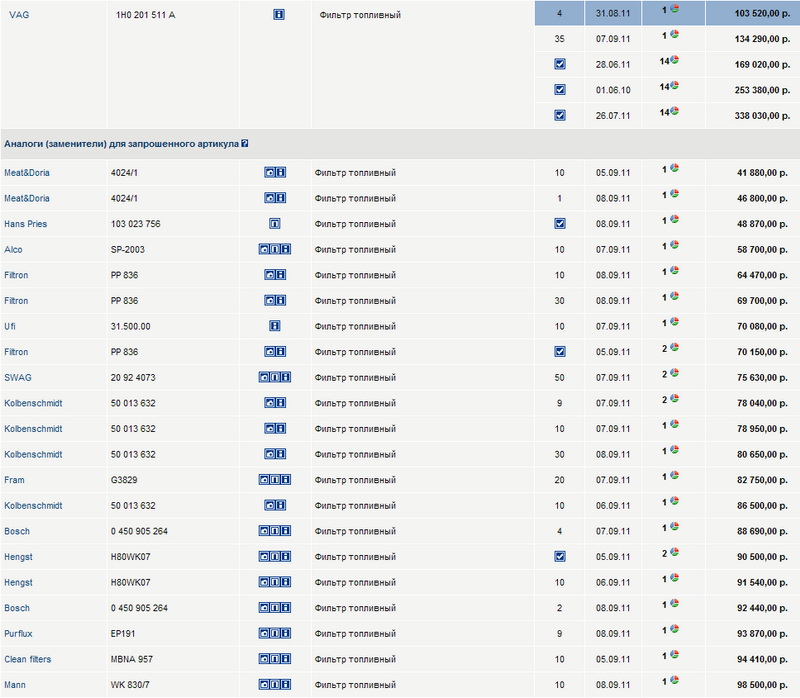The image size is (800, 698).
Task: Open the photo icon in the Filtron 64 470,00 р. row
Action: click(x=269, y=275)
